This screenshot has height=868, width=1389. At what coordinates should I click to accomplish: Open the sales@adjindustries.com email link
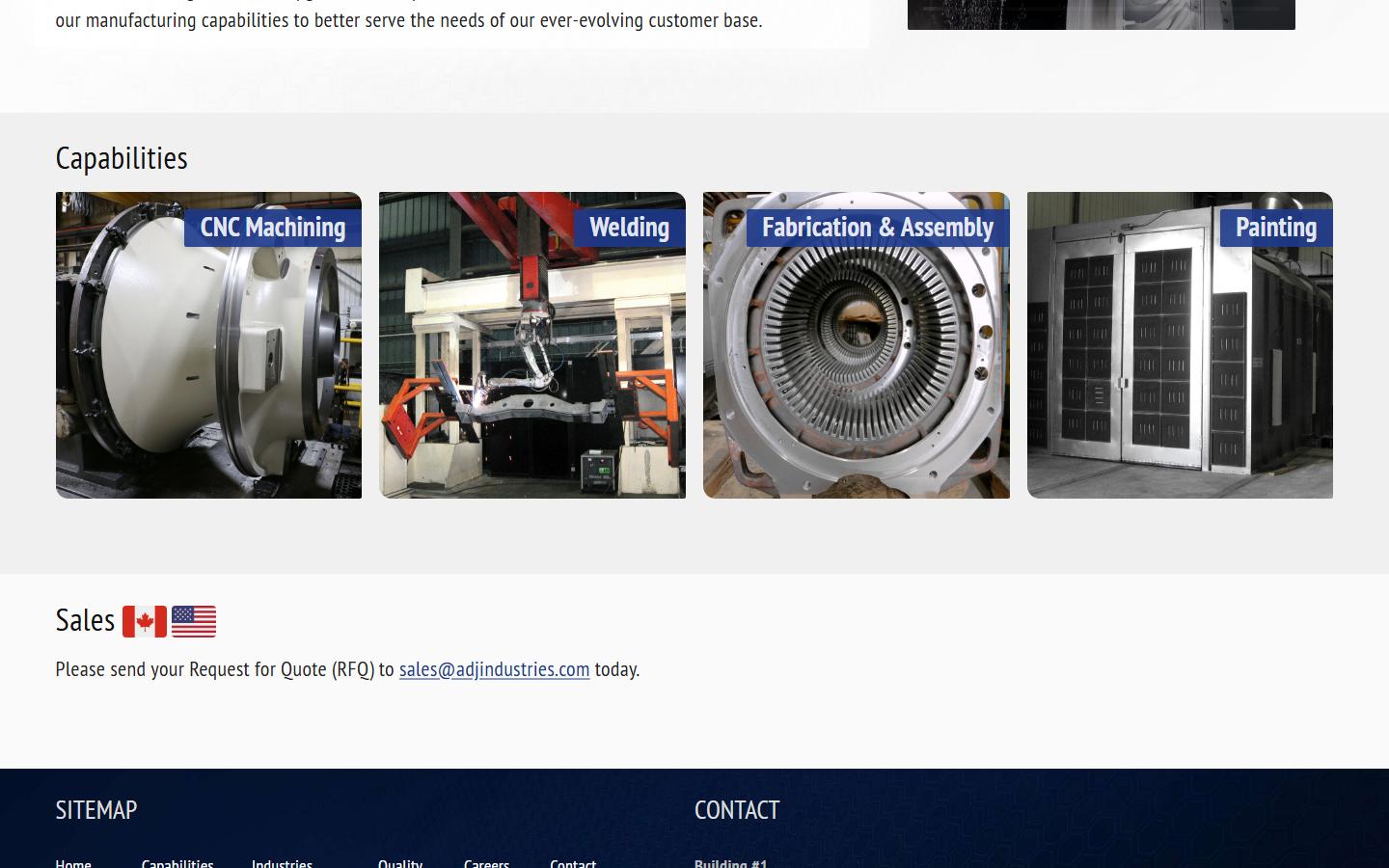494,669
